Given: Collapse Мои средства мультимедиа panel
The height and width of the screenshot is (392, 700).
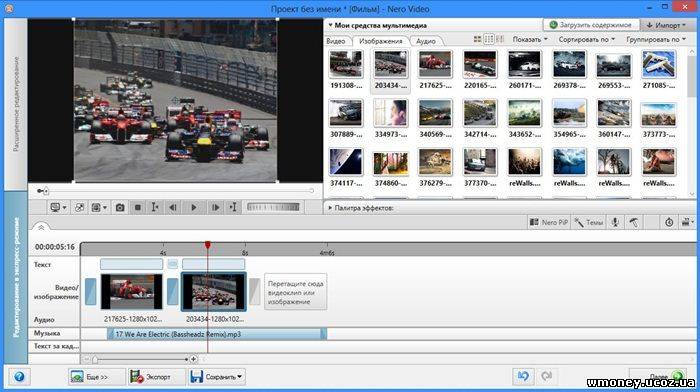Looking at the screenshot, I should (x=331, y=25).
